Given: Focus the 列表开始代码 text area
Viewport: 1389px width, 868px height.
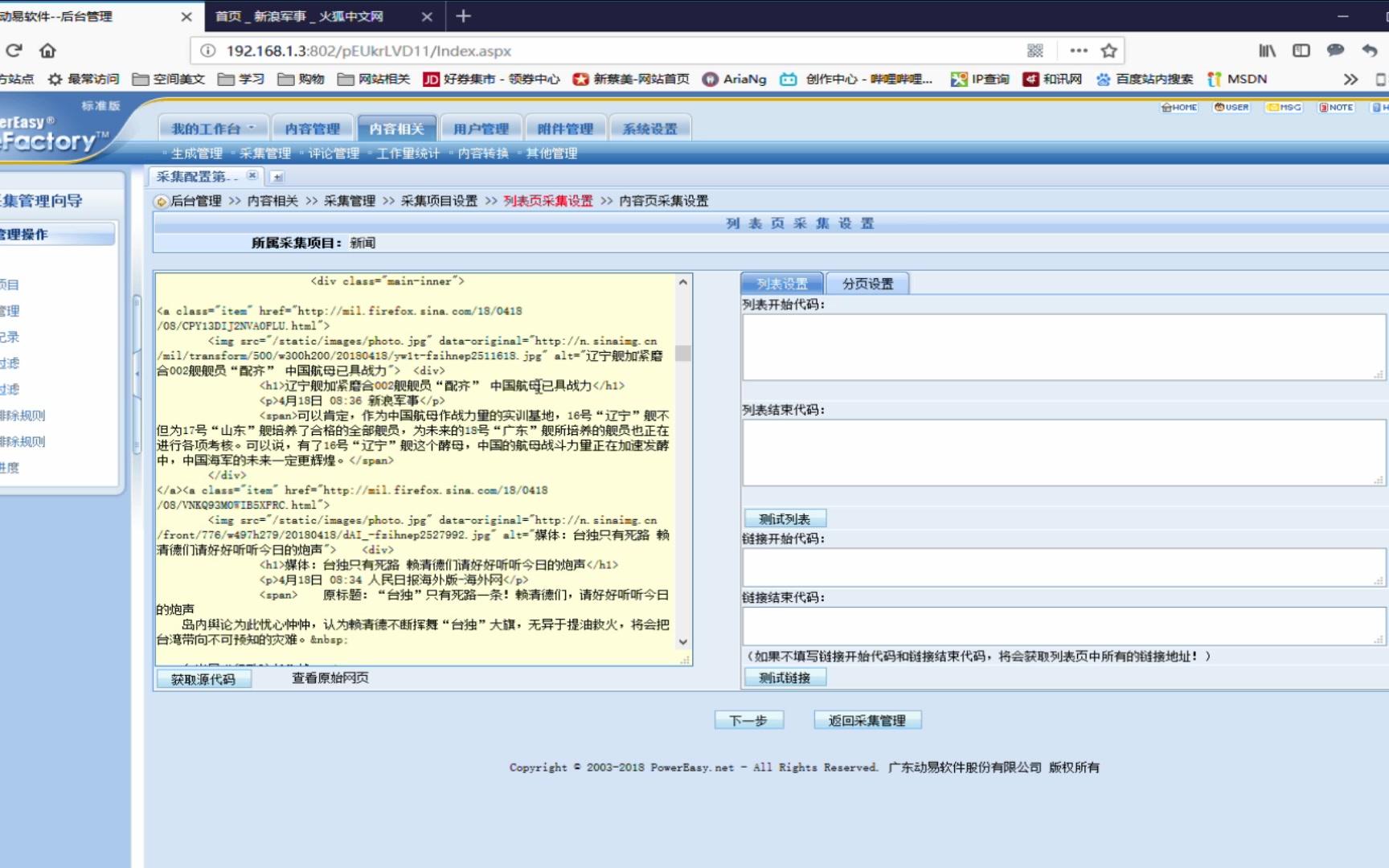Looking at the screenshot, I should coord(1064,347).
